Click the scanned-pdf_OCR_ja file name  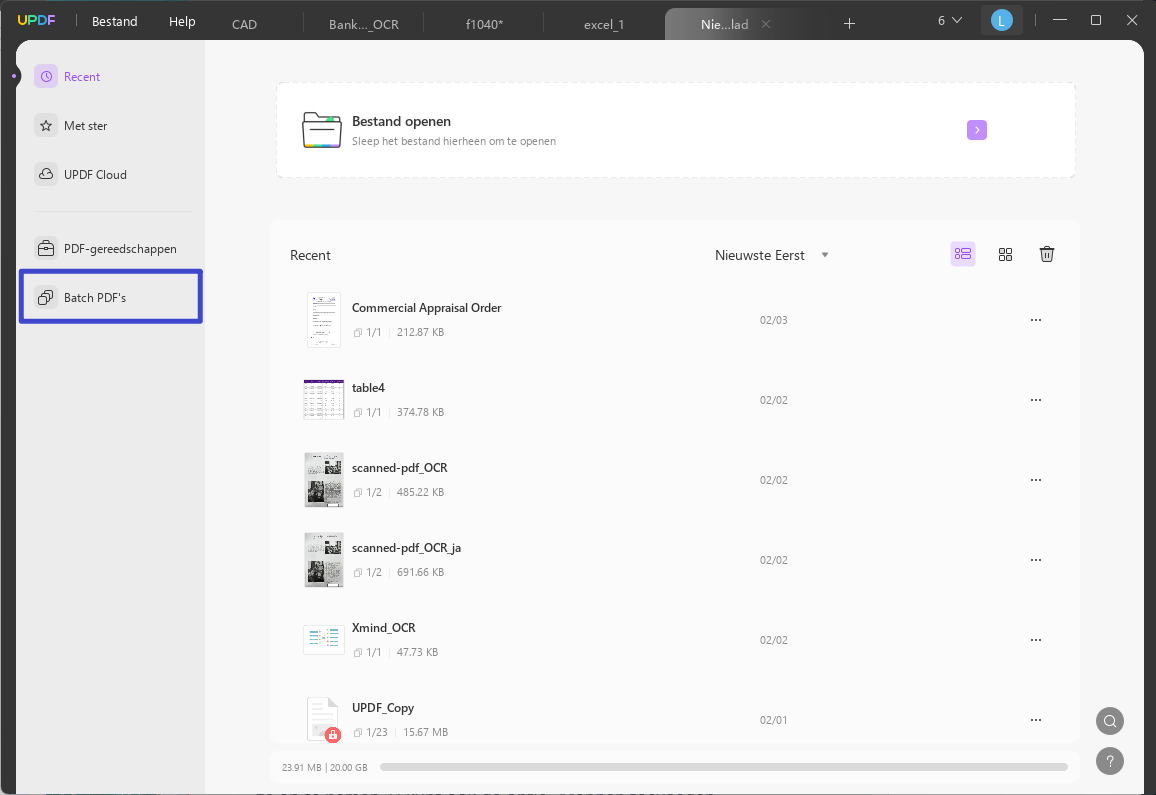point(406,548)
